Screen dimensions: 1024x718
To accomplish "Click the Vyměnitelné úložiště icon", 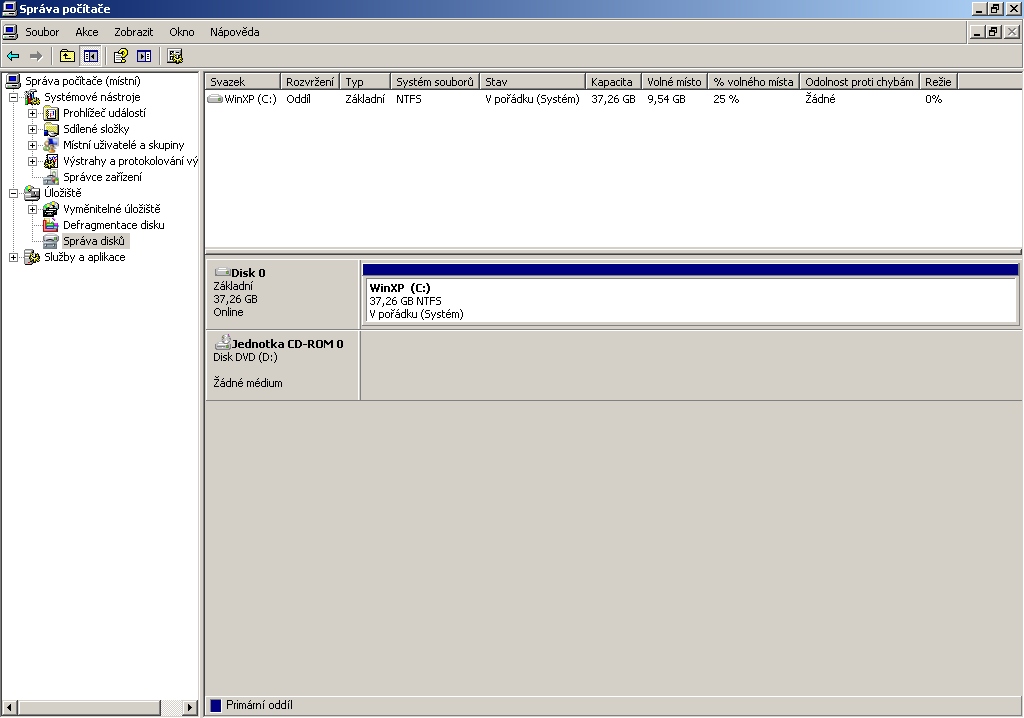I will click(x=51, y=209).
